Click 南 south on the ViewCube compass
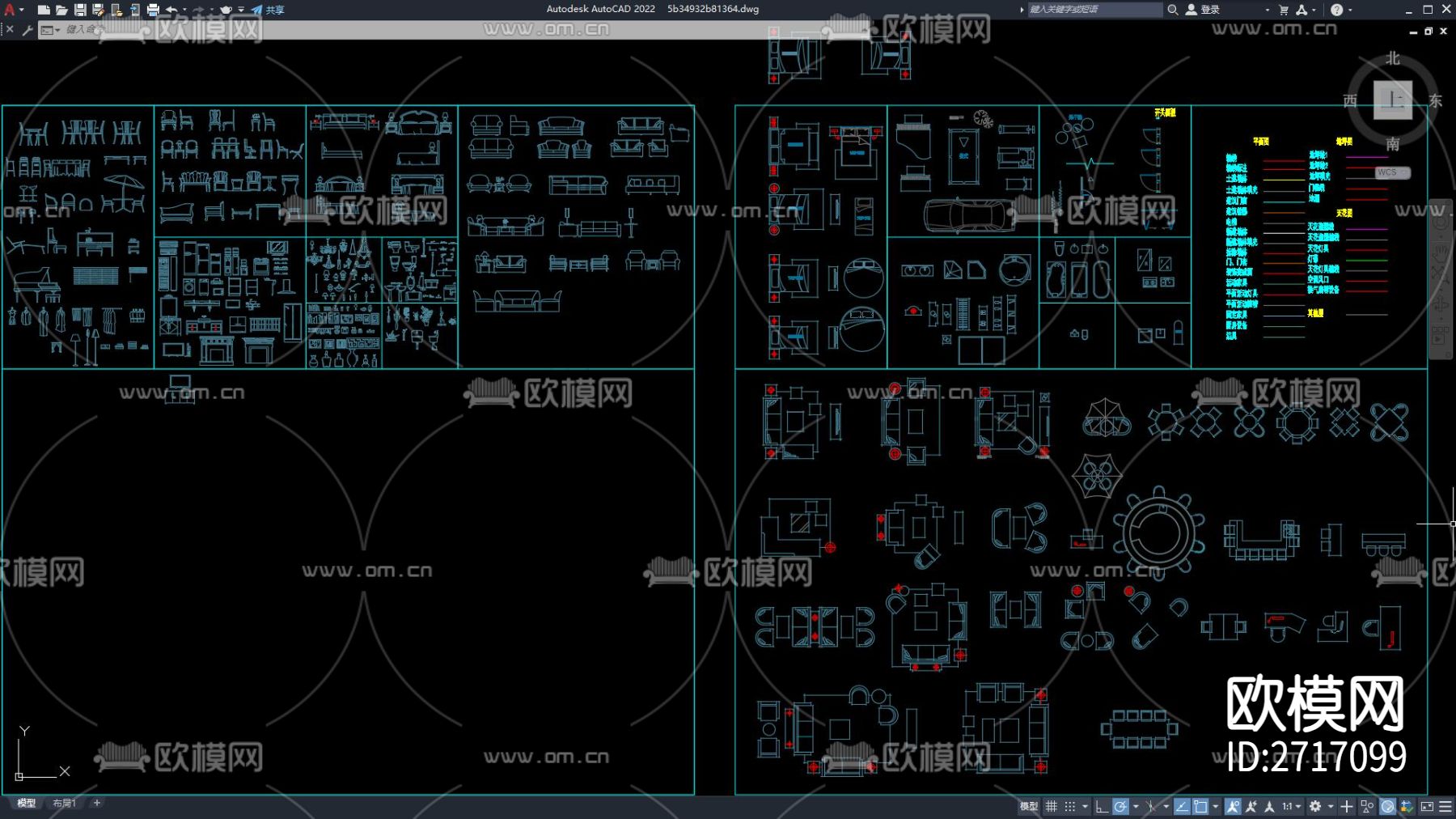 (1393, 144)
